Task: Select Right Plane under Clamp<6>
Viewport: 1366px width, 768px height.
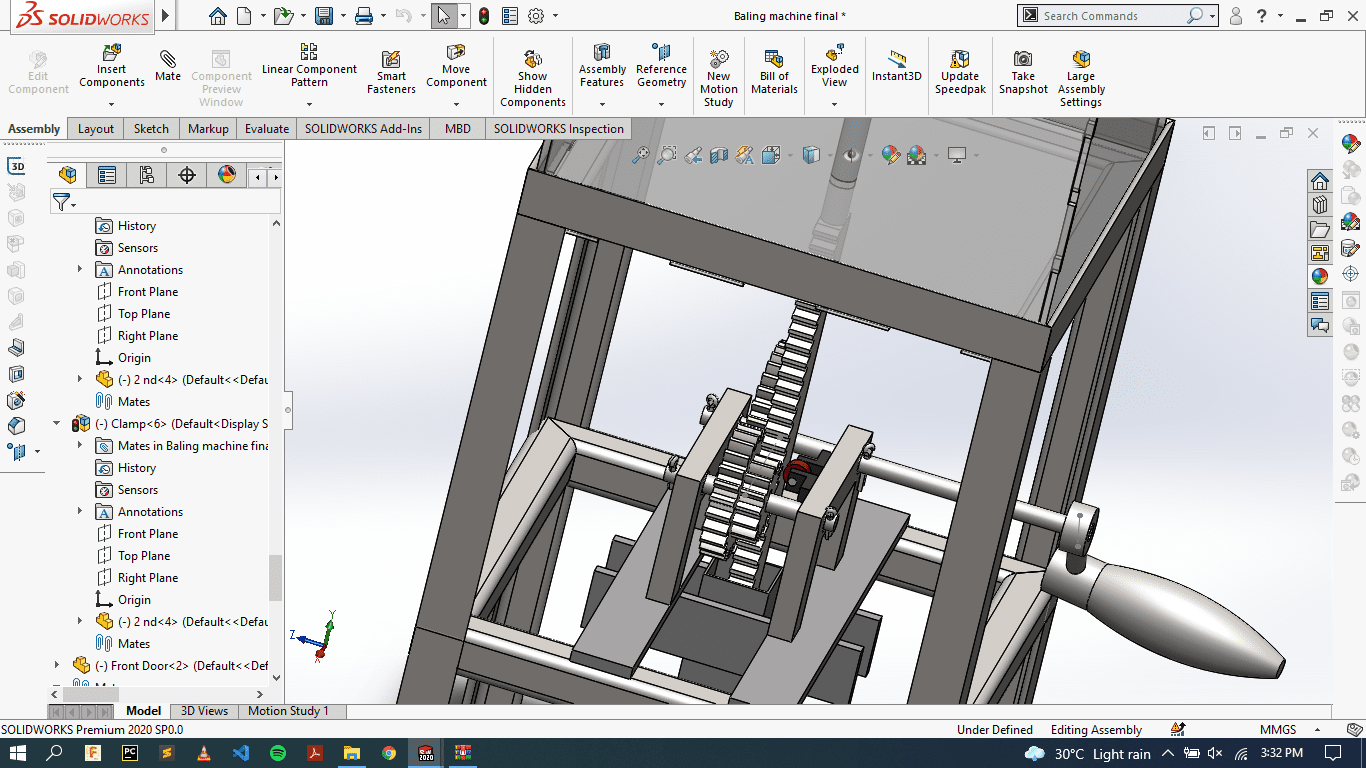Action: coord(147,578)
